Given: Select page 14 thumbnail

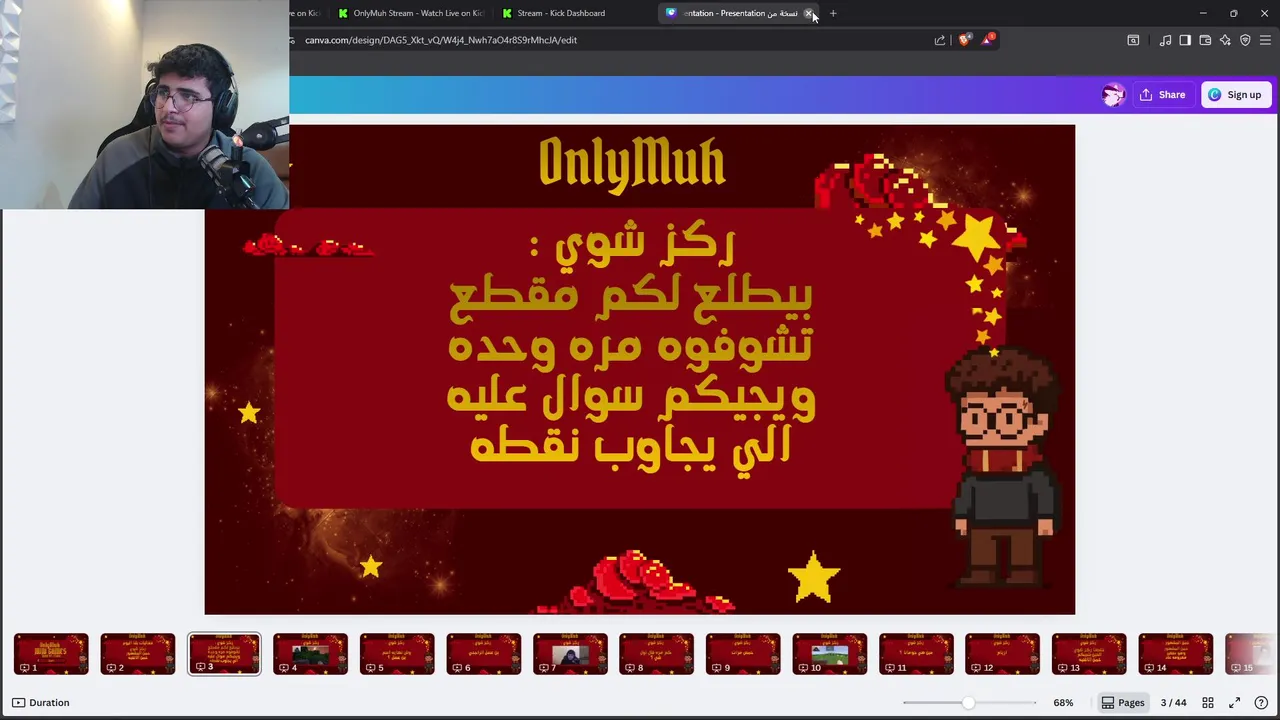Looking at the screenshot, I should pos(1175,654).
